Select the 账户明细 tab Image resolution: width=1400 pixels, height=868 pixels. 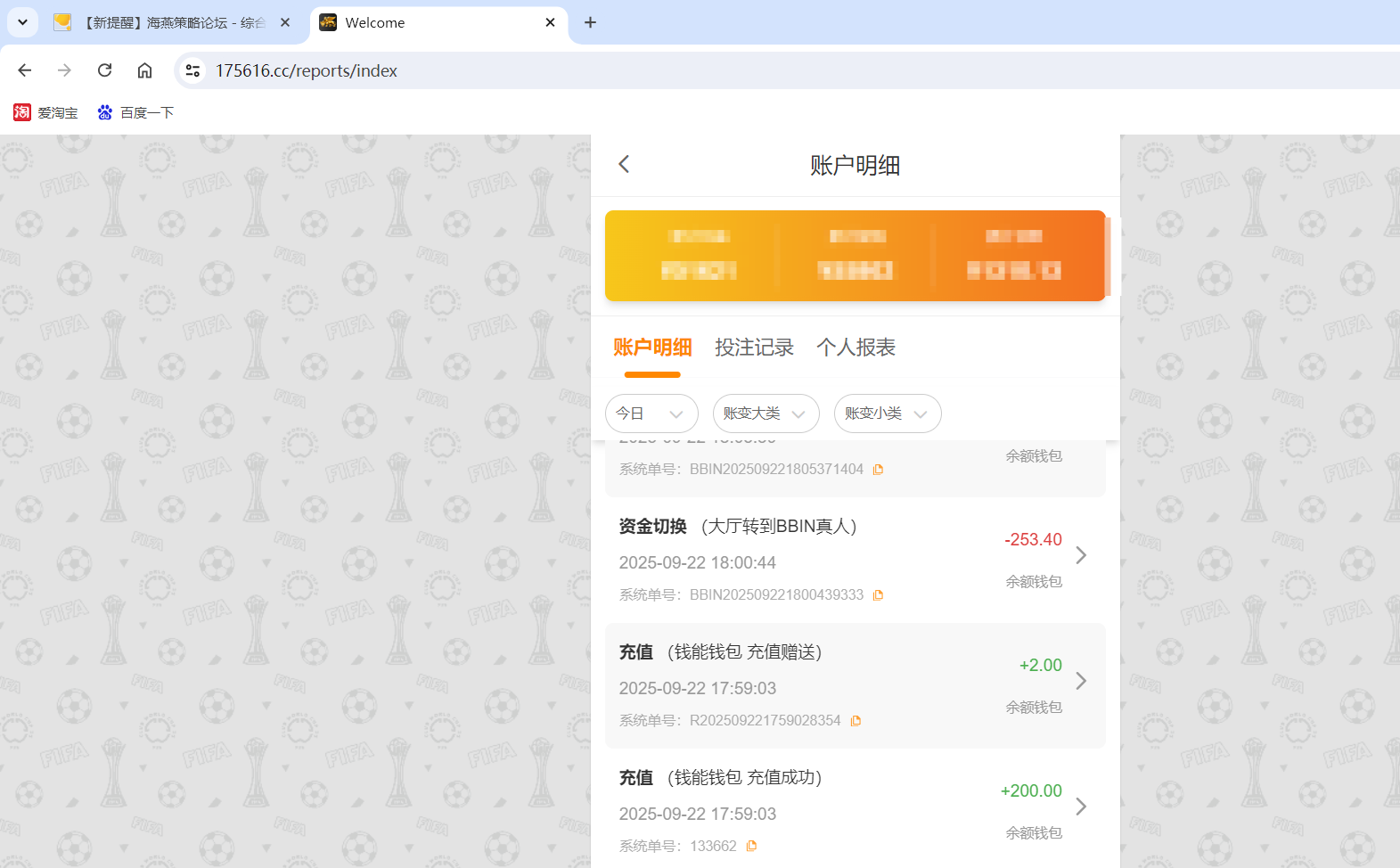pyautogui.click(x=652, y=348)
